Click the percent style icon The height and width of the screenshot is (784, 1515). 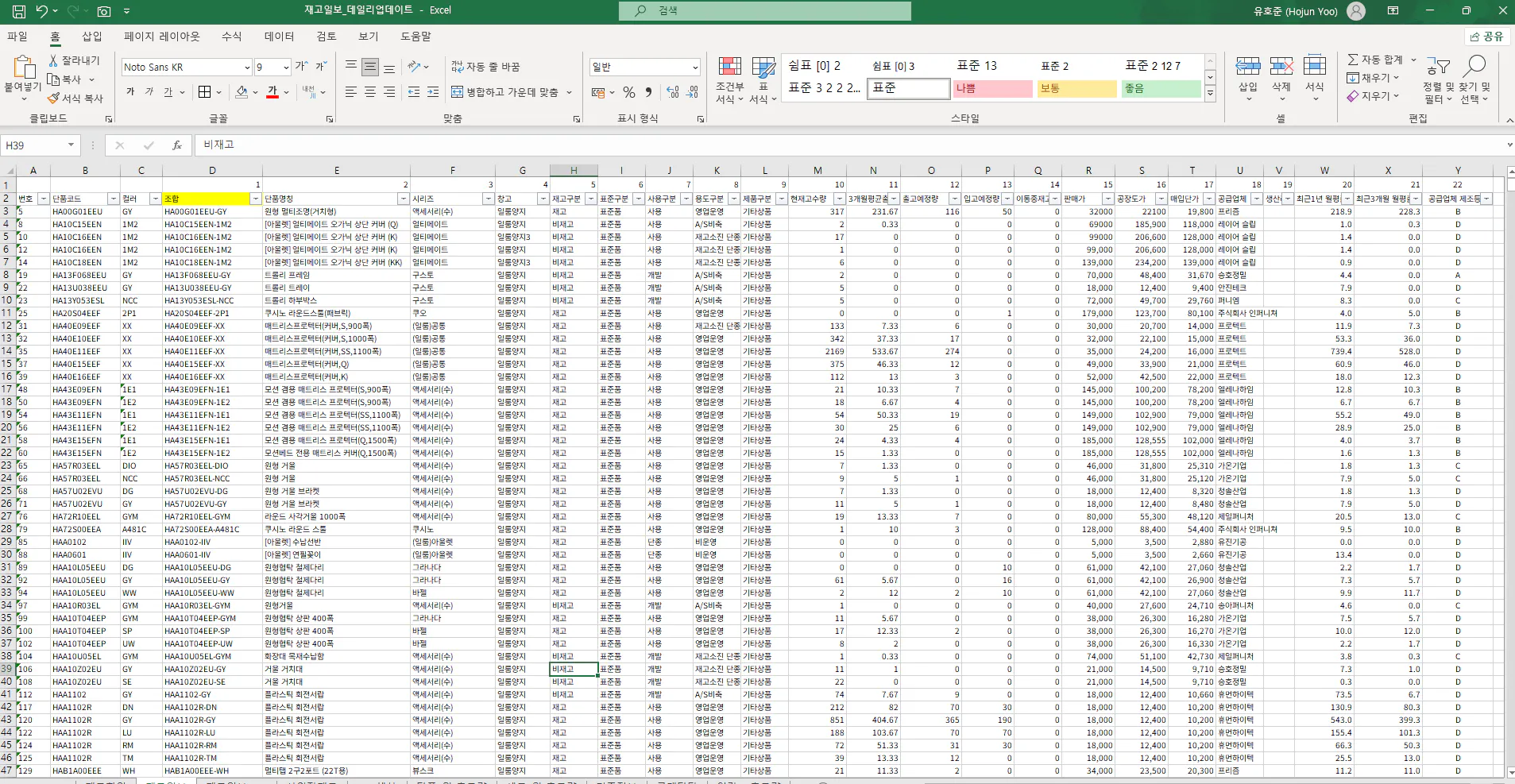pyautogui.click(x=629, y=93)
